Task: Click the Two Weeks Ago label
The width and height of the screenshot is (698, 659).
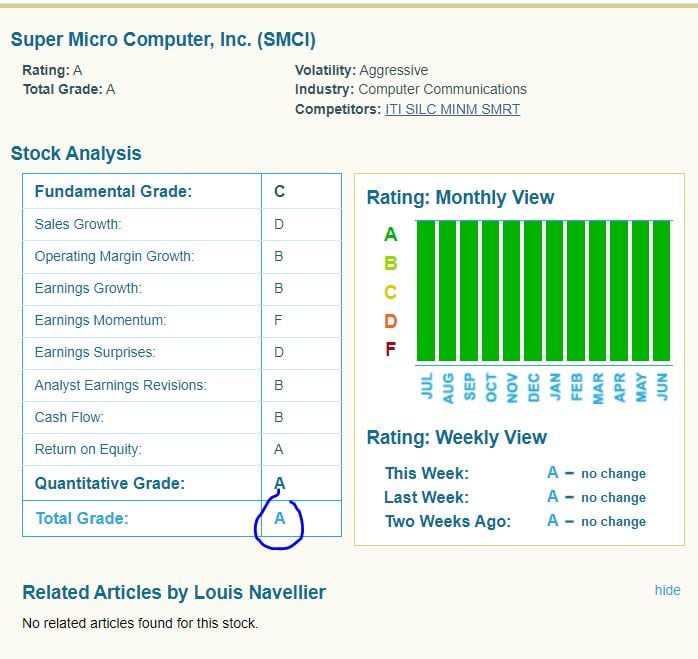Action: 448,521
